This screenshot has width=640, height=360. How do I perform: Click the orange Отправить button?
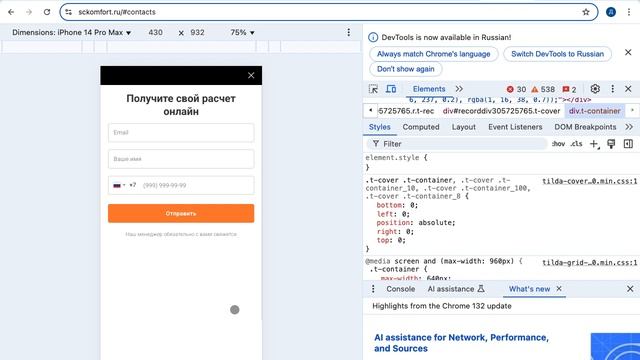[181, 213]
